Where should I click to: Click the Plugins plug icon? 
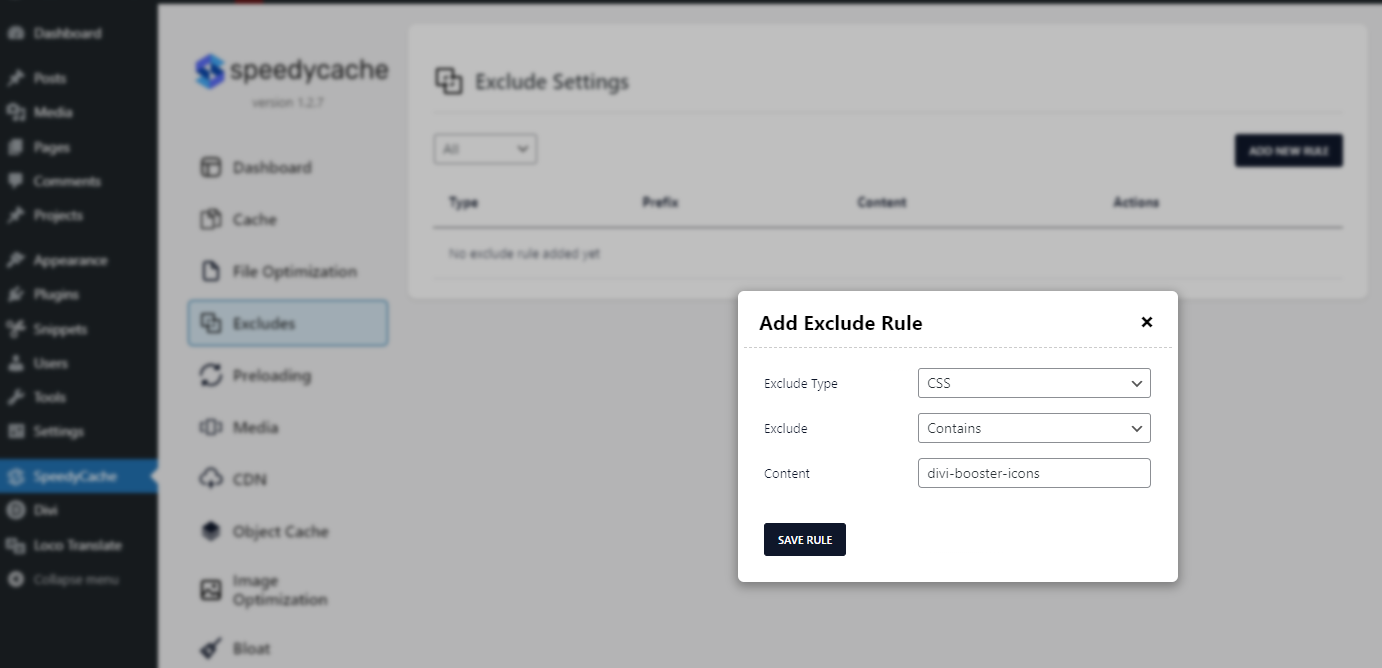pyautogui.click(x=15, y=294)
